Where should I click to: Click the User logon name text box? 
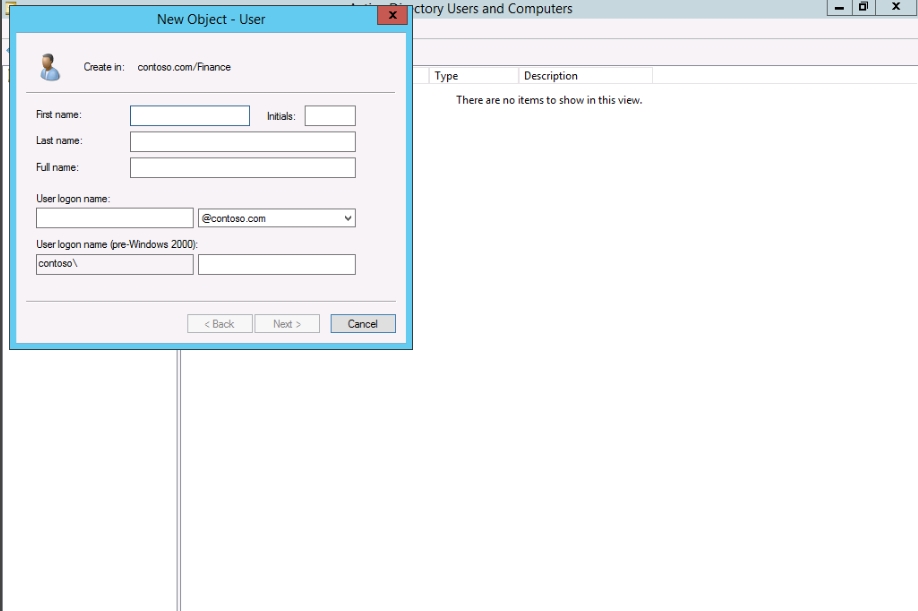click(114, 218)
